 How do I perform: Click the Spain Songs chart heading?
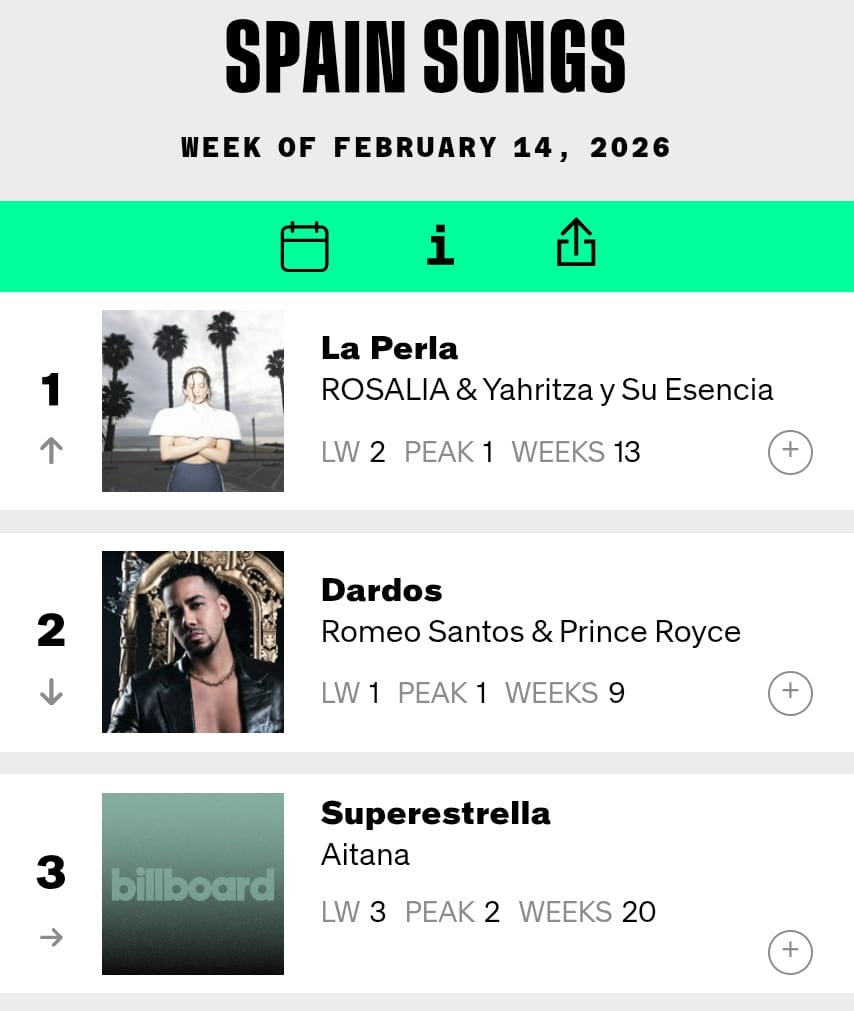tap(426, 57)
